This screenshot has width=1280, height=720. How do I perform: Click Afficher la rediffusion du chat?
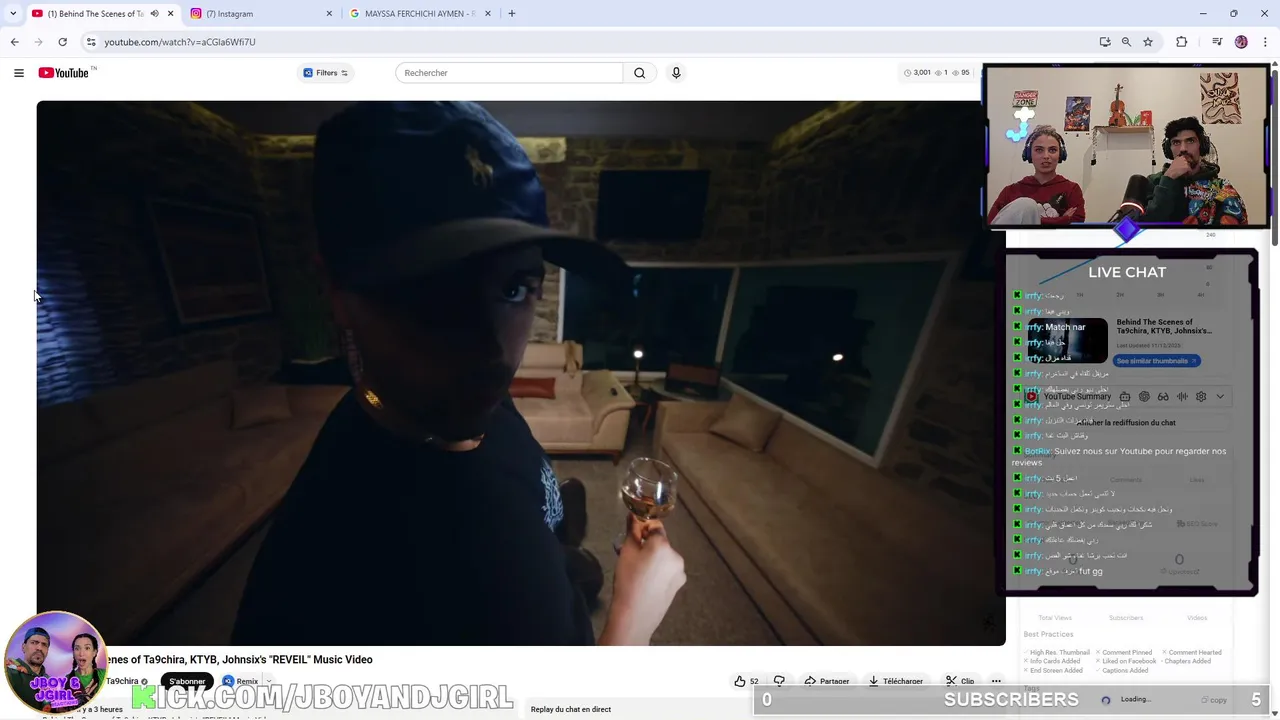[x=1126, y=423]
